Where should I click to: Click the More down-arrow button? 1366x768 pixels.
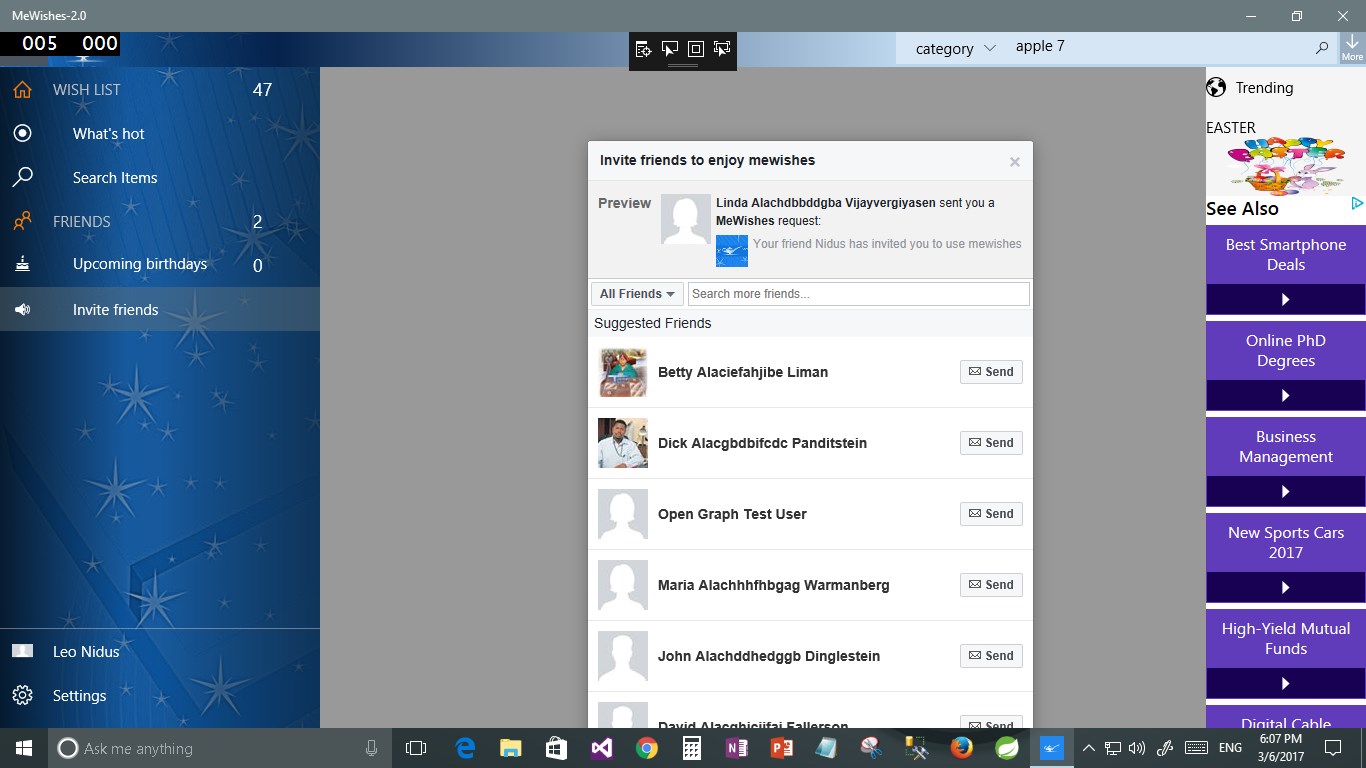pyautogui.click(x=1352, y=48)
